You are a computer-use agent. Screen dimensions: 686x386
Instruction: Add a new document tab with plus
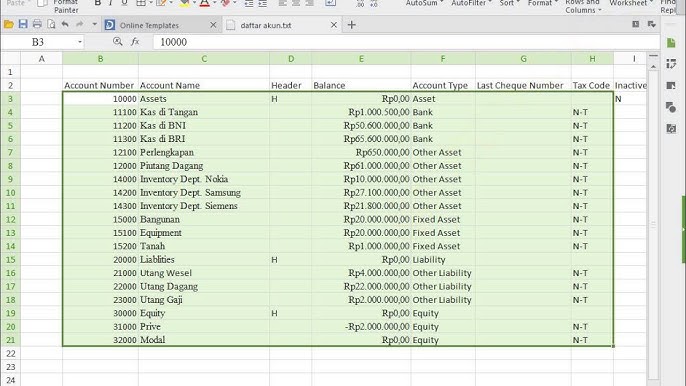[x=351, y=25]
